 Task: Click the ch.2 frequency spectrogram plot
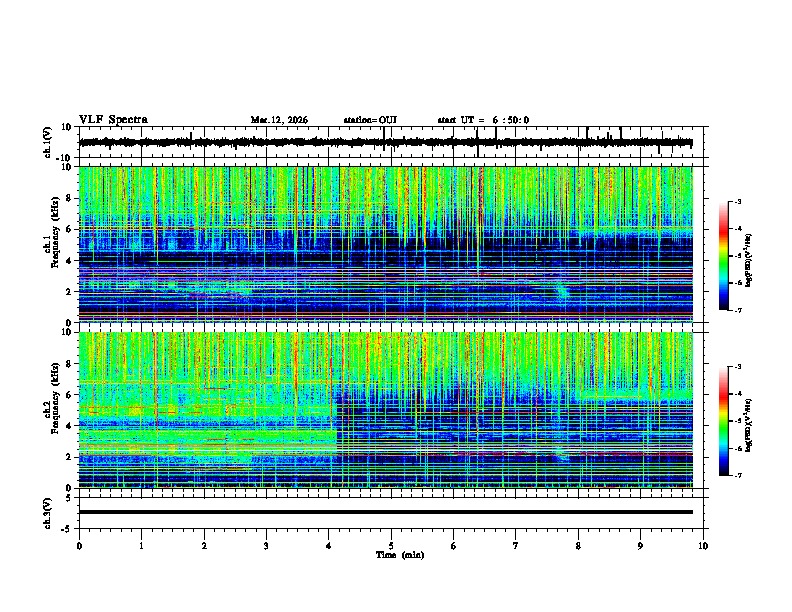[x=386, y=410]
